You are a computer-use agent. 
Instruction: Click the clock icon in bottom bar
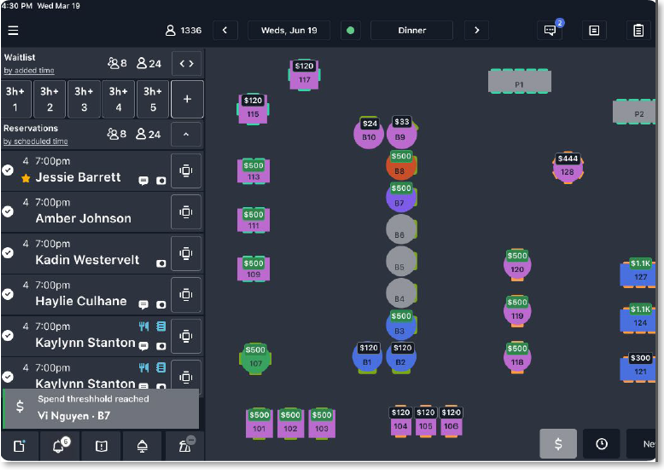[602, 444]
